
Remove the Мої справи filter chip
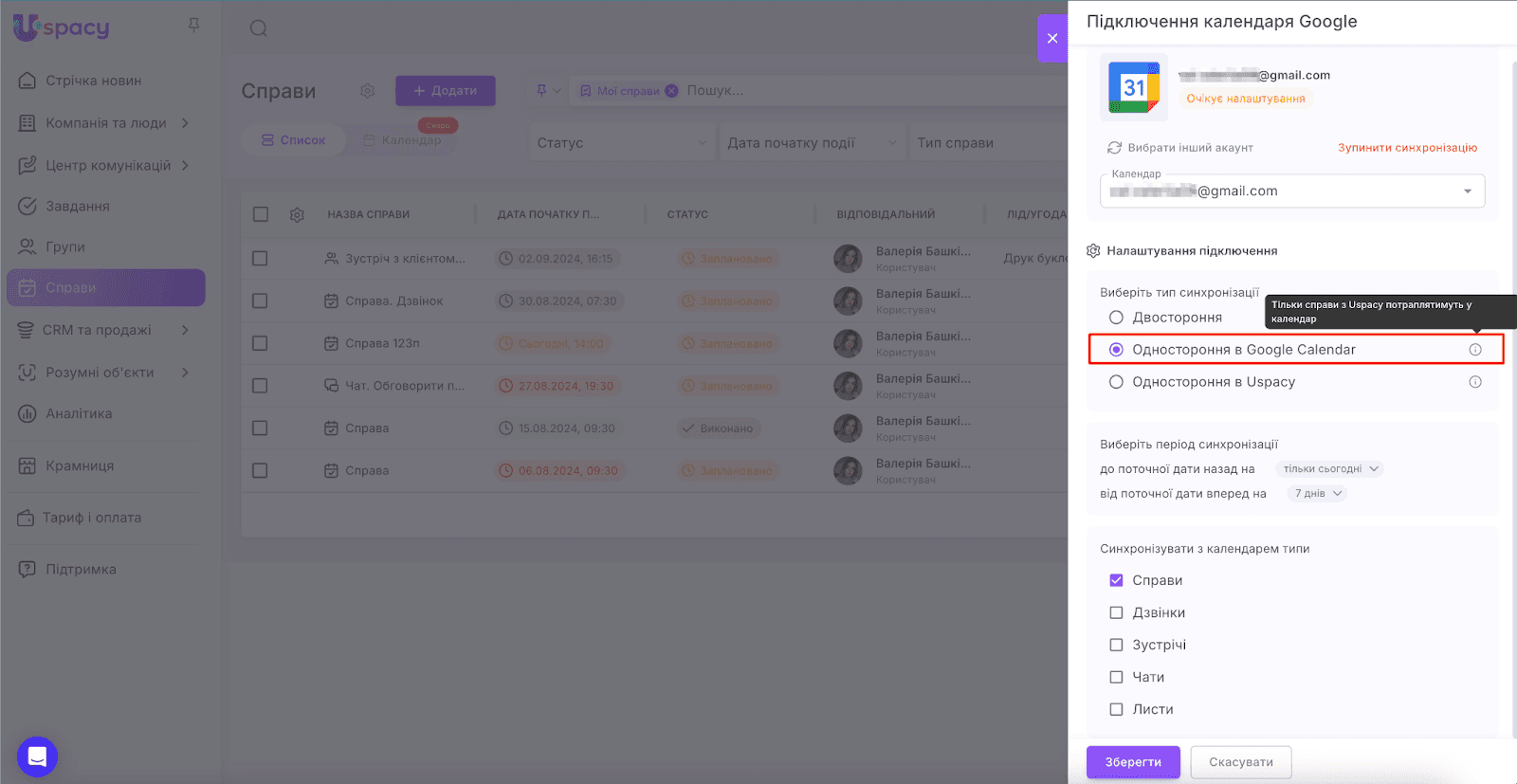click(x=671, y=91)
